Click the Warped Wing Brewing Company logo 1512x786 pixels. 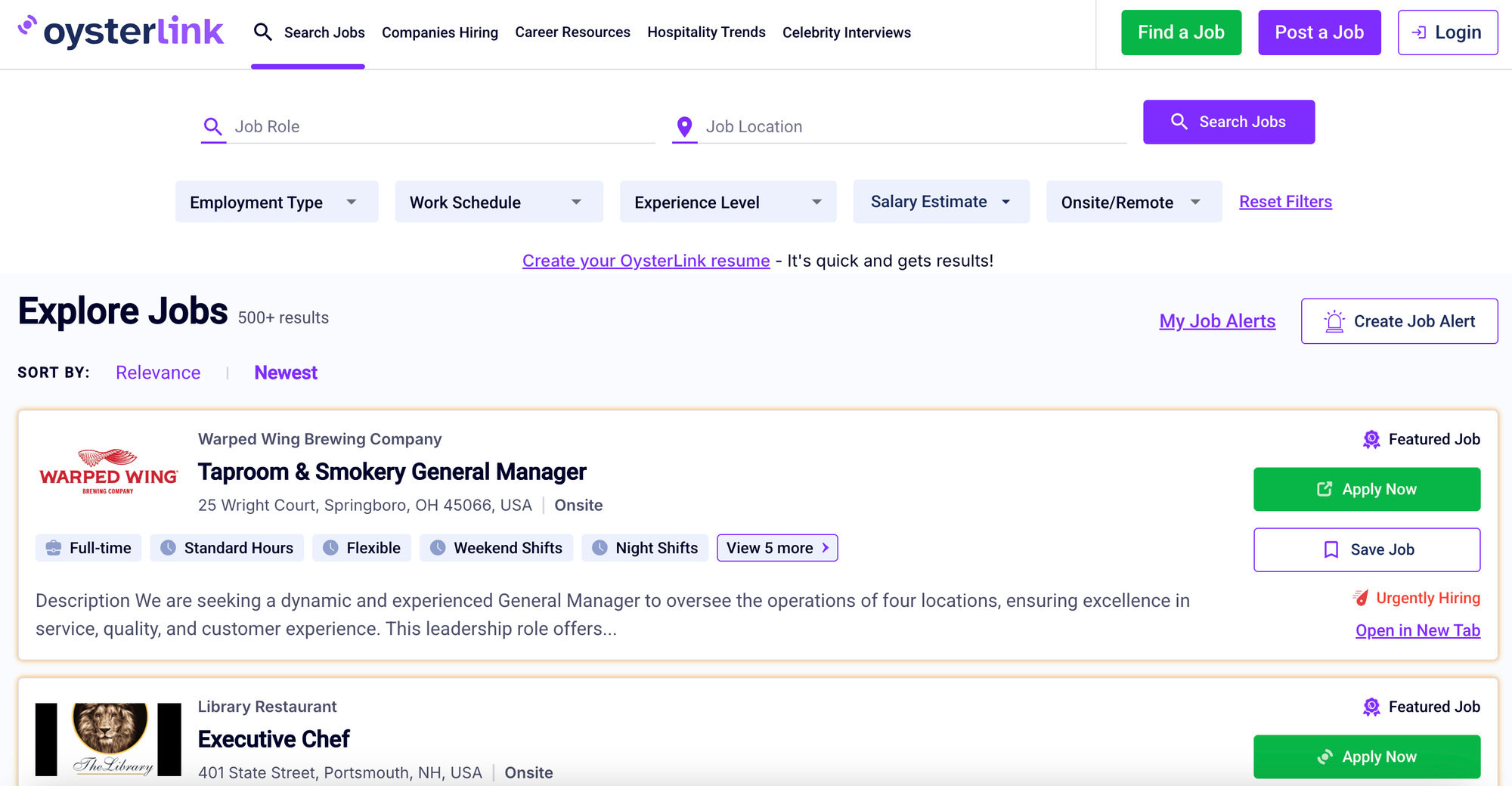pos(109,472)
